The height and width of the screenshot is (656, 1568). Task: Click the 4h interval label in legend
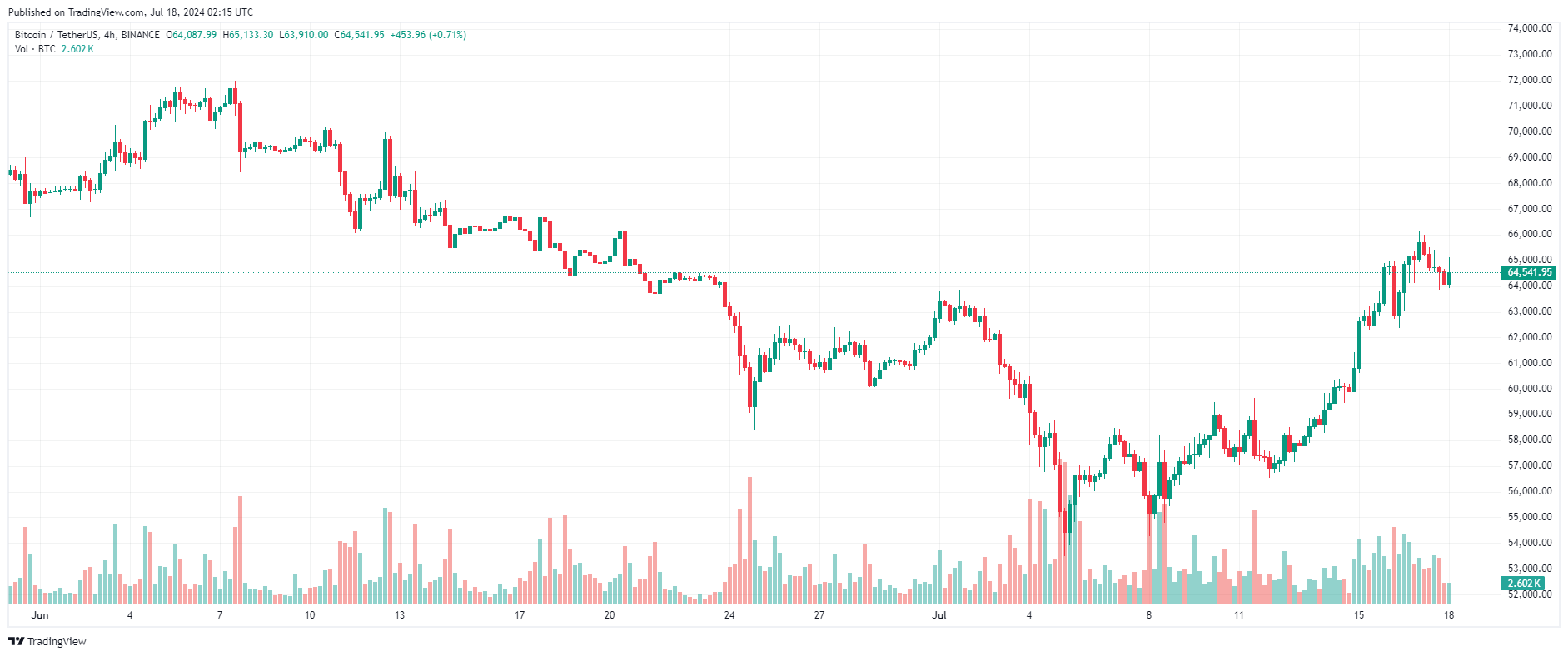coord(109,35)
